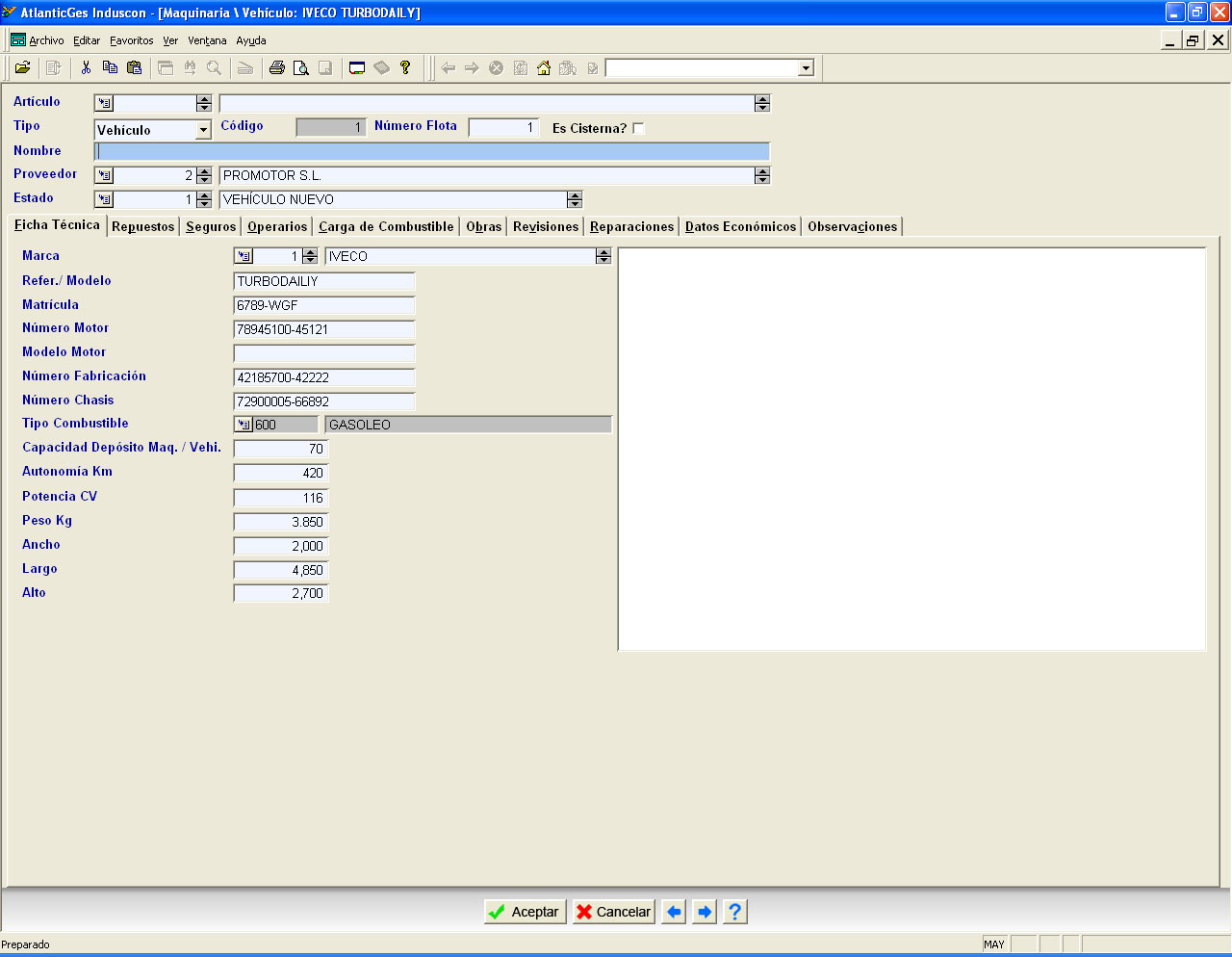The width and height of the screenshot is (1232, 957).
Task: Click the paste clipboard icon
Action: 135,67
